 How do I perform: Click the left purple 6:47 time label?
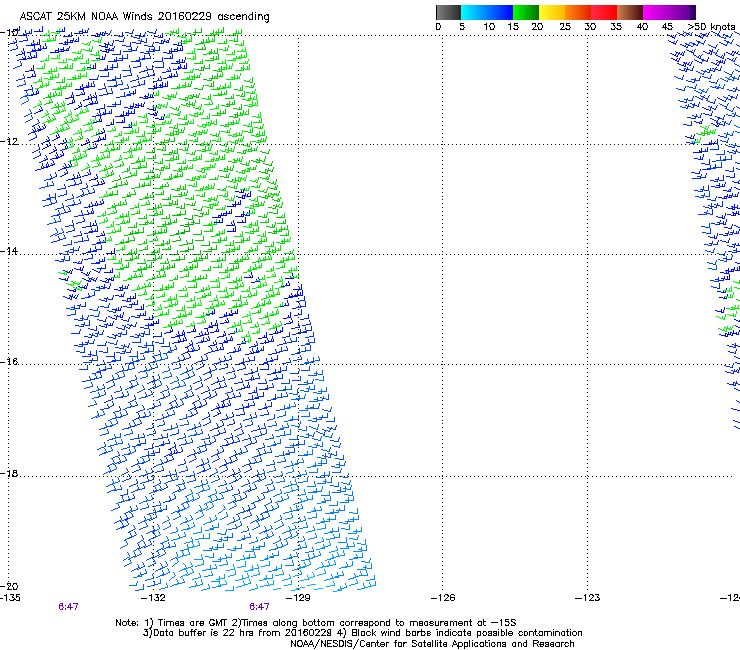tap(68, 607)
